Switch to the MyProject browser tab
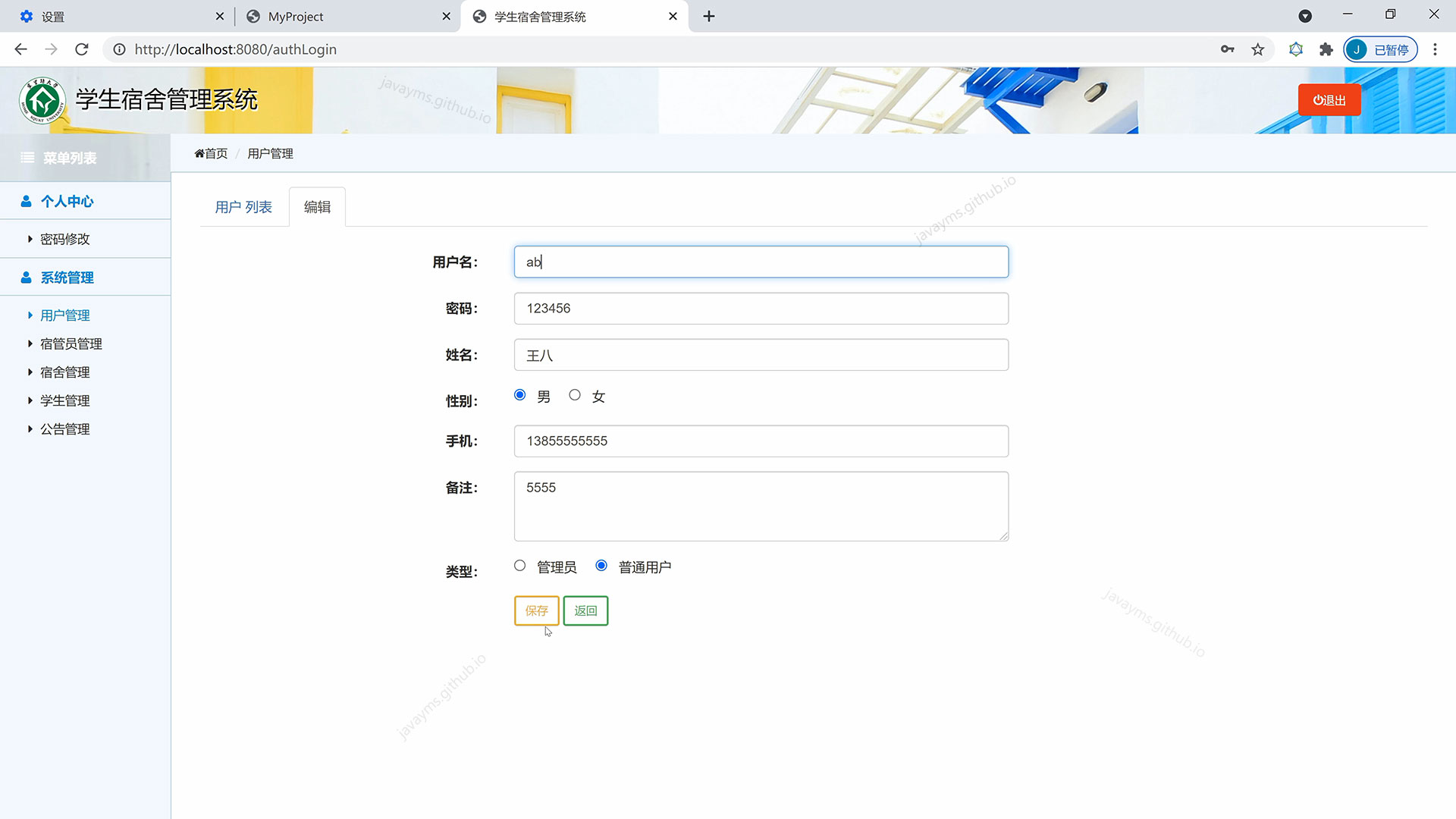Viewport: 1456px width, 819px height. tap(297, 16)
